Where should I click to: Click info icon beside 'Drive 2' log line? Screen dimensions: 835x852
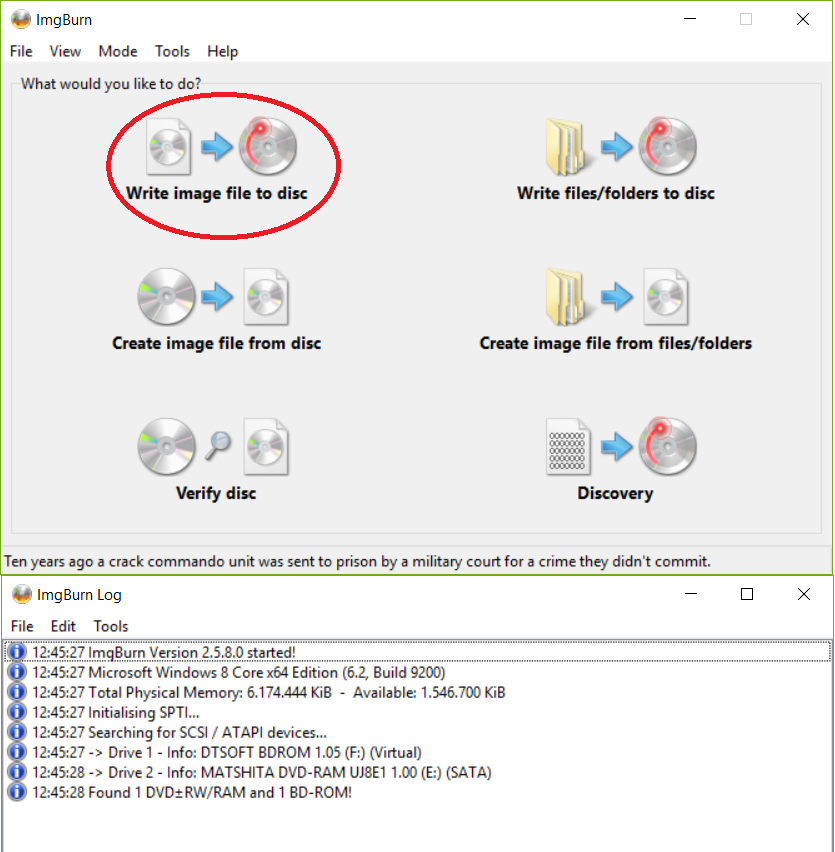point(17,773)
